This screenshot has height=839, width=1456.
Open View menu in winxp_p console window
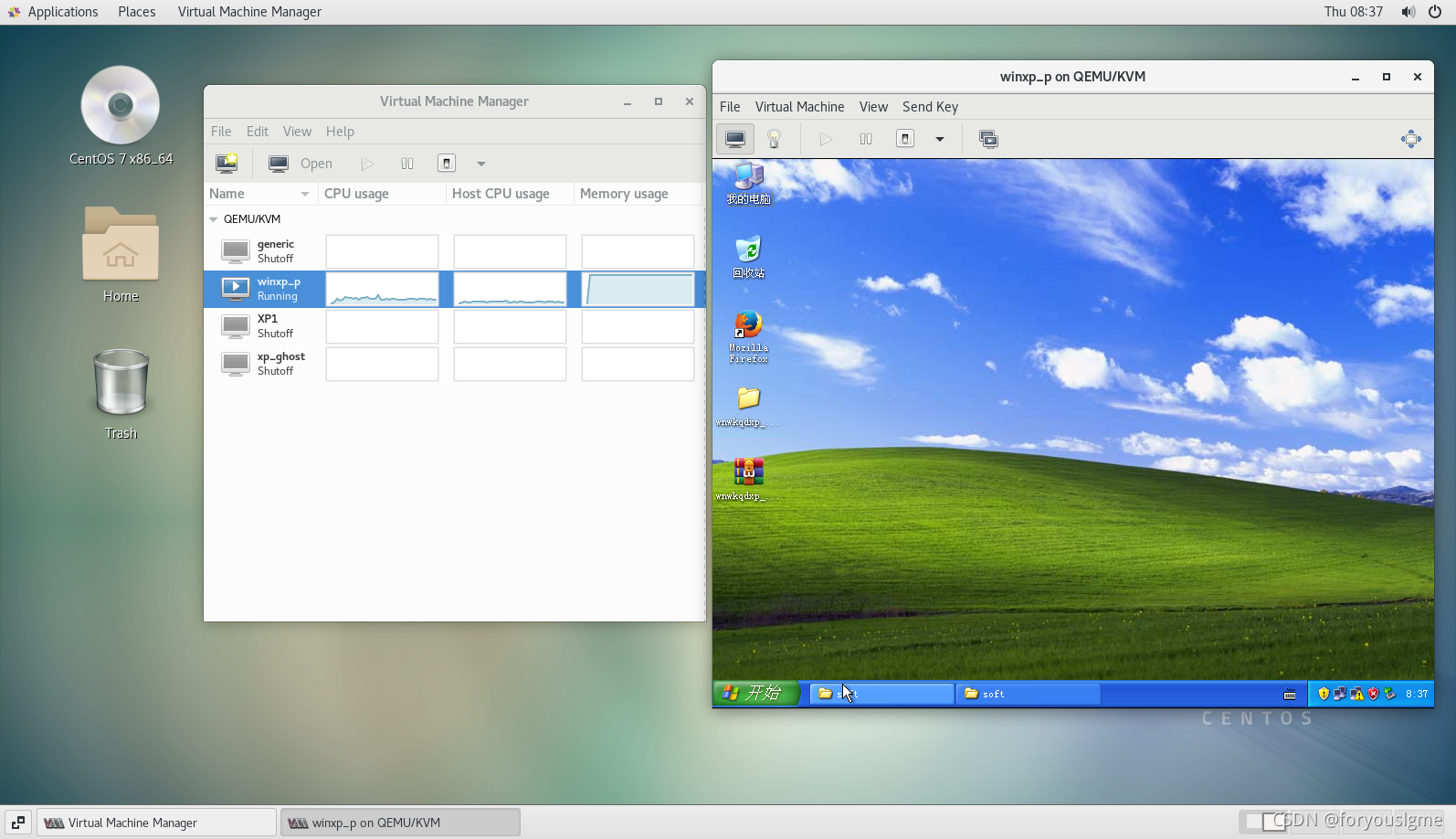873,107
